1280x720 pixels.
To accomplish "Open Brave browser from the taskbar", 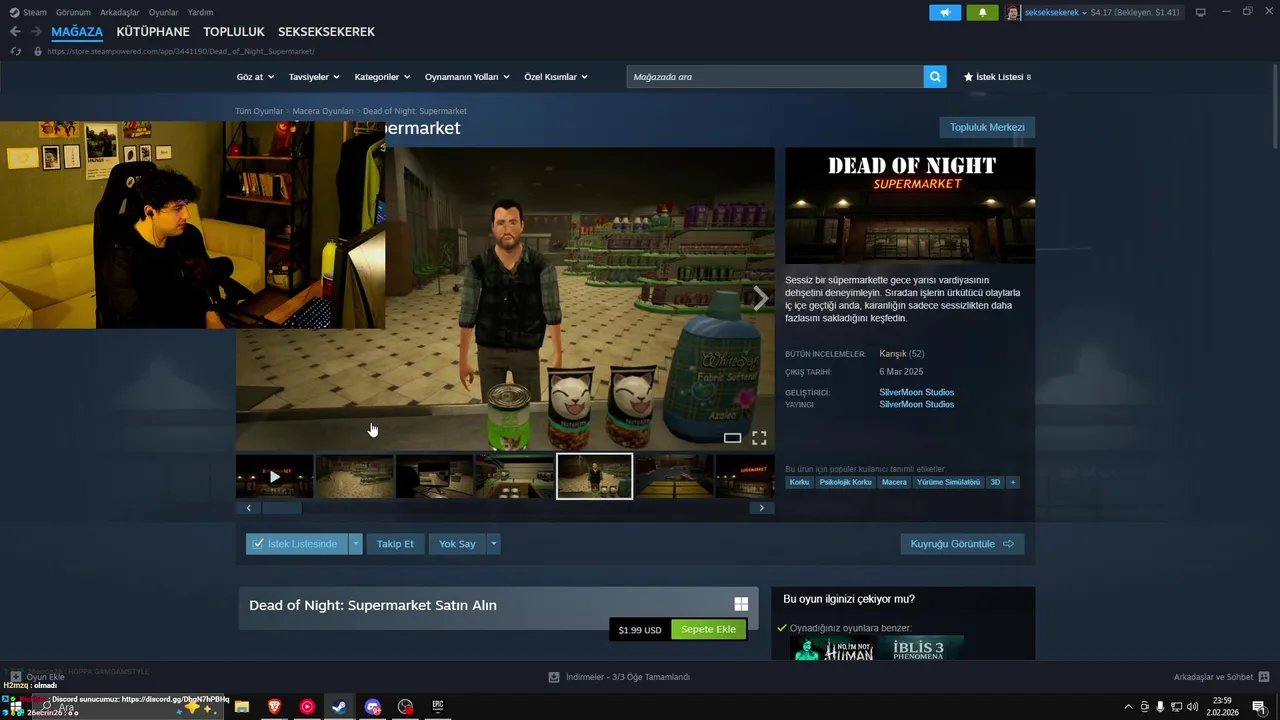I will point(274,707).
